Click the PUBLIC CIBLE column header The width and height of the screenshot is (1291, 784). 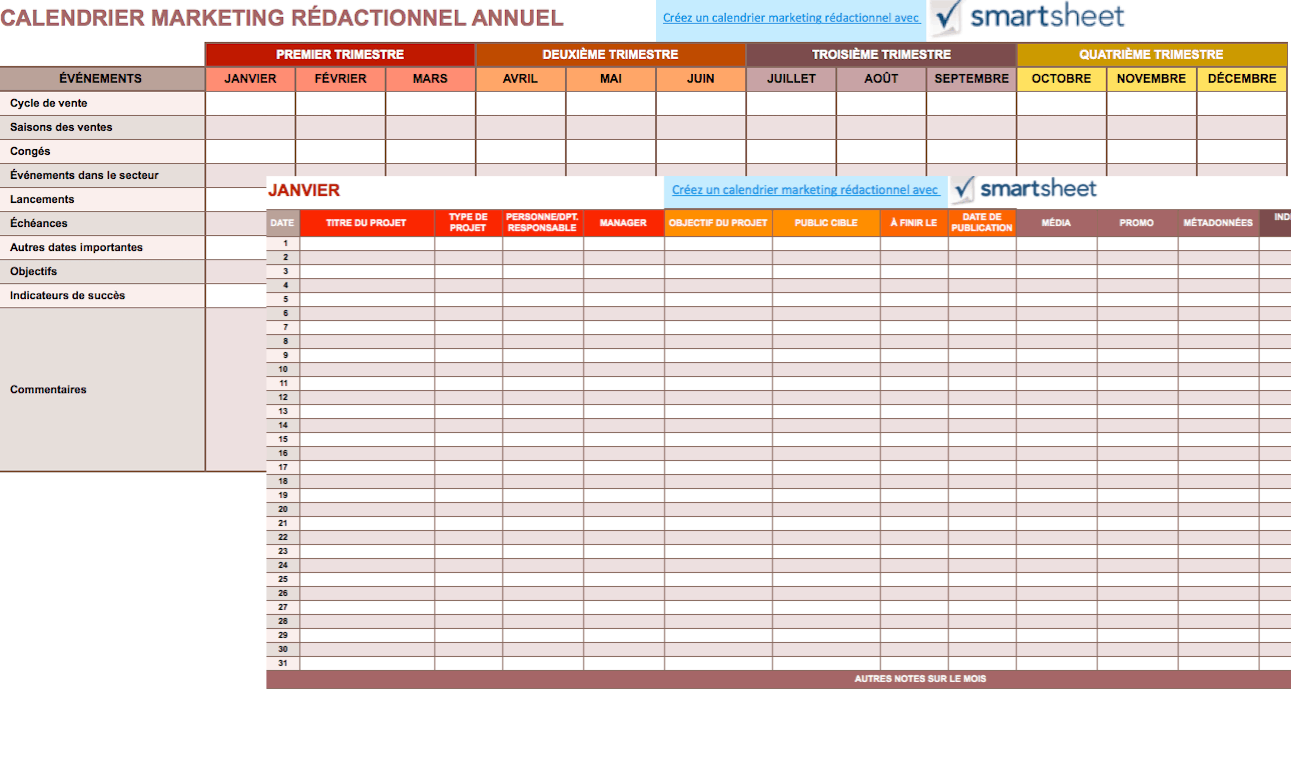point(826,223)
